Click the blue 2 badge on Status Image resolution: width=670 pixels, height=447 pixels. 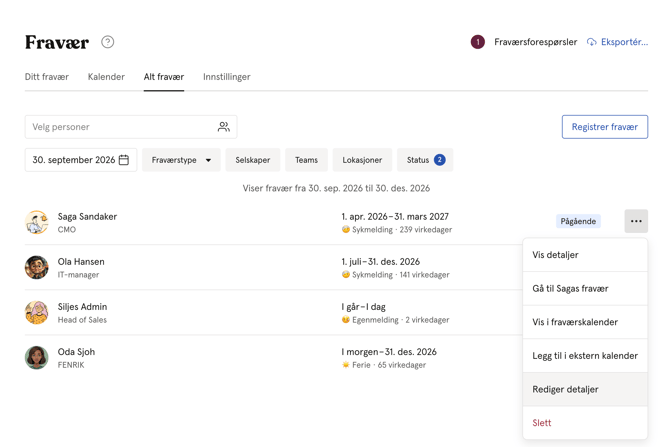click(x=440, y=160)
